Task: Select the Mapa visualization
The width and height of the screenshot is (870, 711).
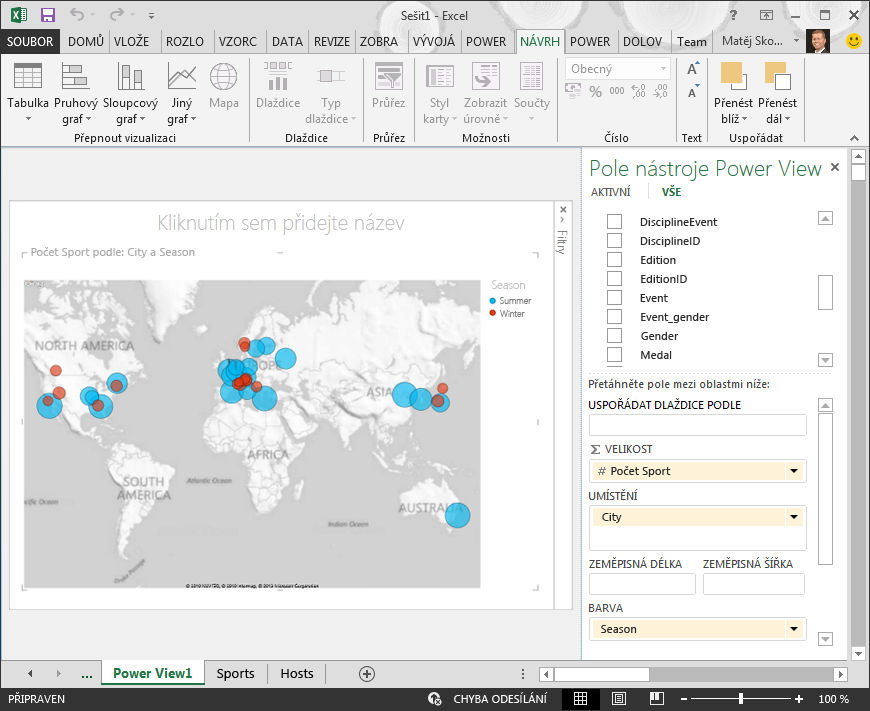Action: click(x=224, y=86)
